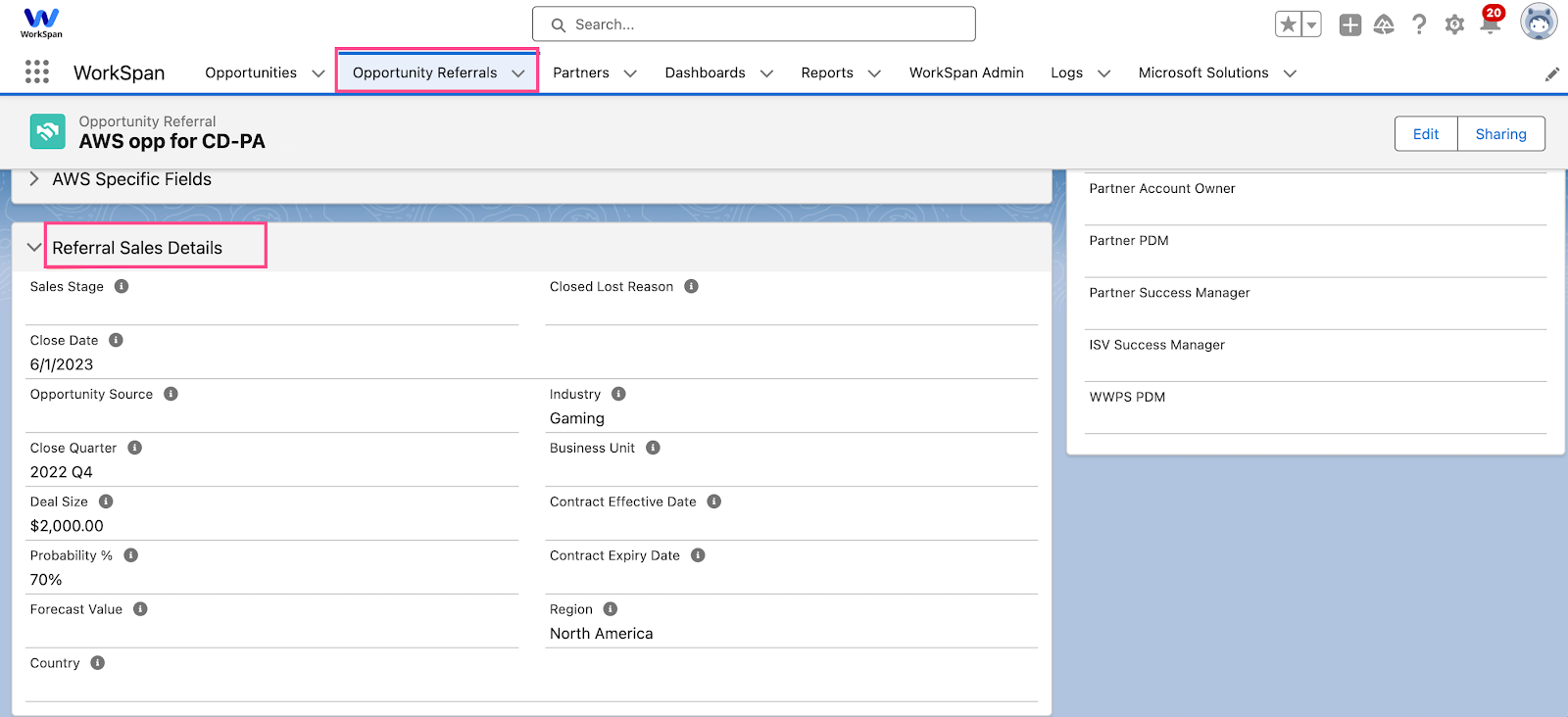
Task: Open the Reports tab dropdown chevron
Action: pyautogui.click(x=874, y=73)
